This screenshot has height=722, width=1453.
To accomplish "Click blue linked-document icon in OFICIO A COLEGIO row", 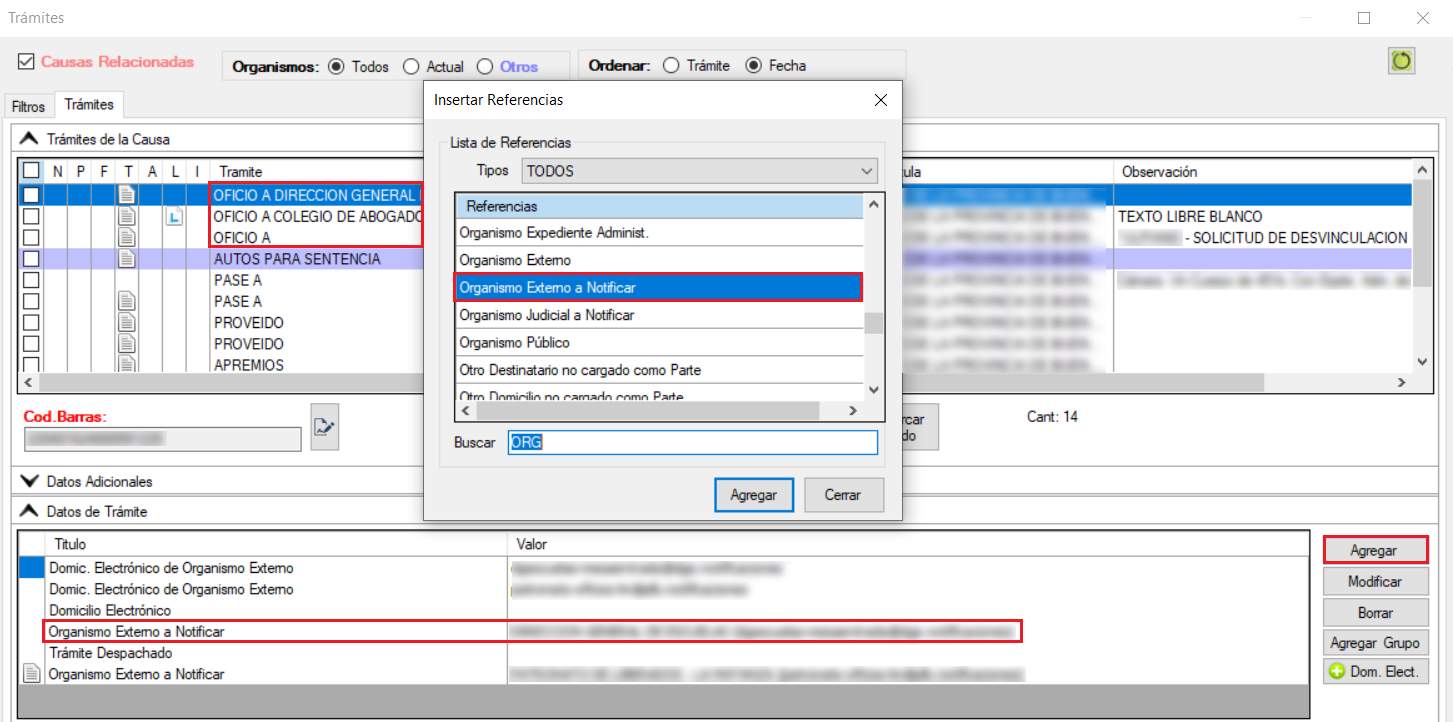I will click(174, 217).
